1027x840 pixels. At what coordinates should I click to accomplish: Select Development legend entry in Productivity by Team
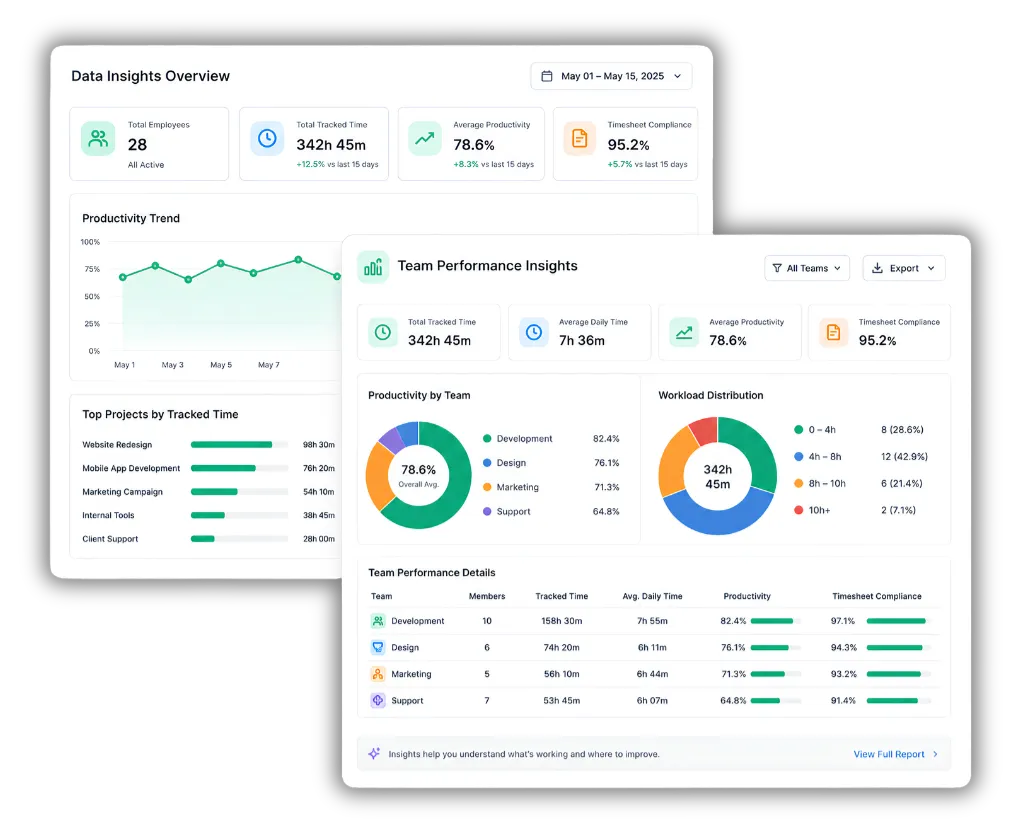pyautogui.click(x=517, y=438)
